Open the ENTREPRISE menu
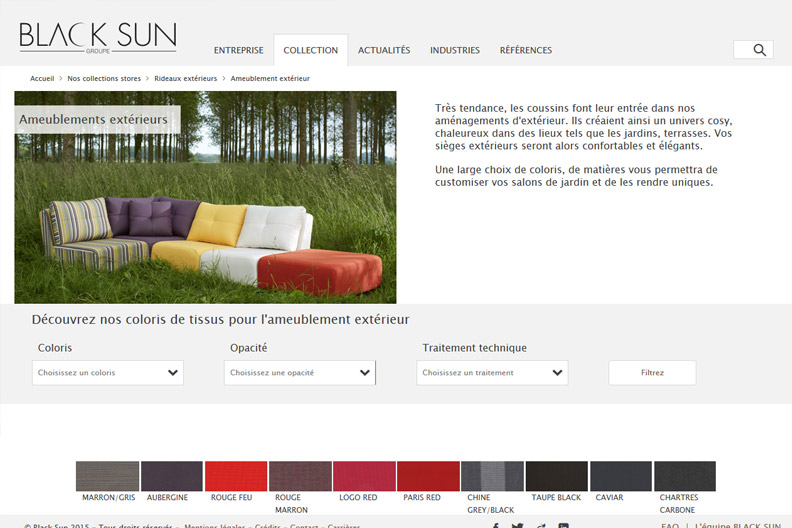 point(238,50)
